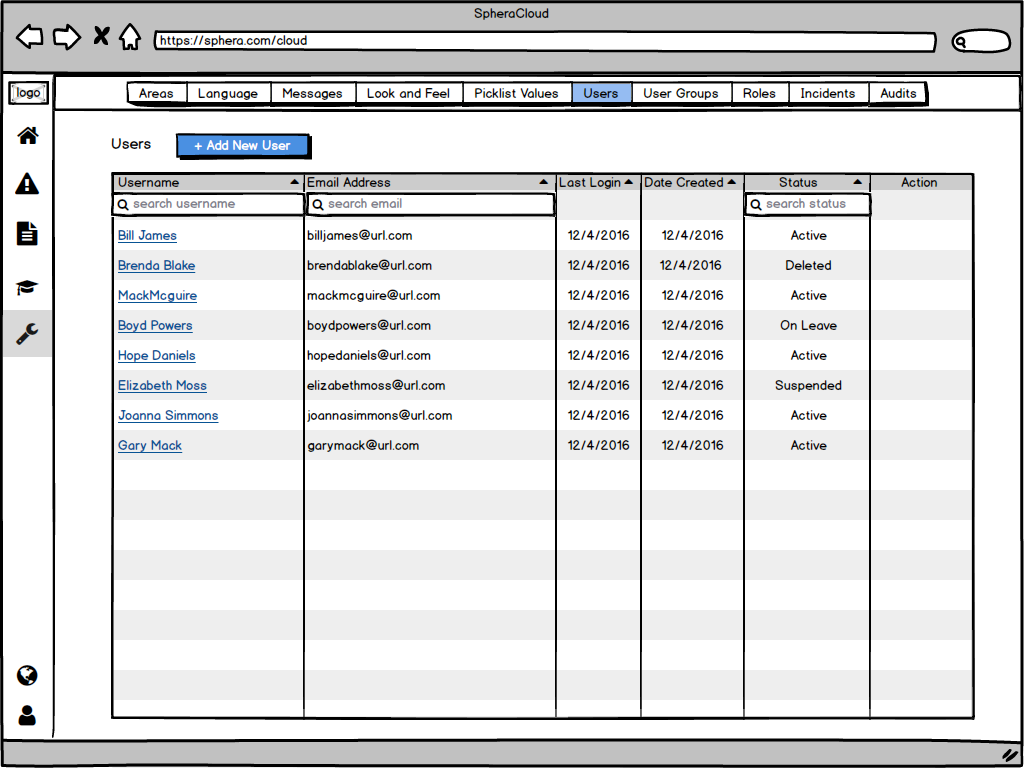Open the globe icon in sidebar
1024x768 pixels.
27,675
